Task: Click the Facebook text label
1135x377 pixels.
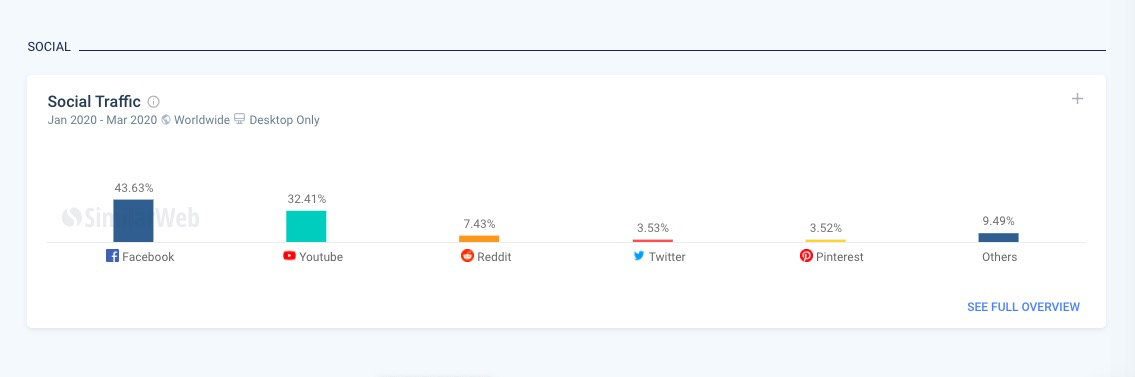Action: pos(148,257)
